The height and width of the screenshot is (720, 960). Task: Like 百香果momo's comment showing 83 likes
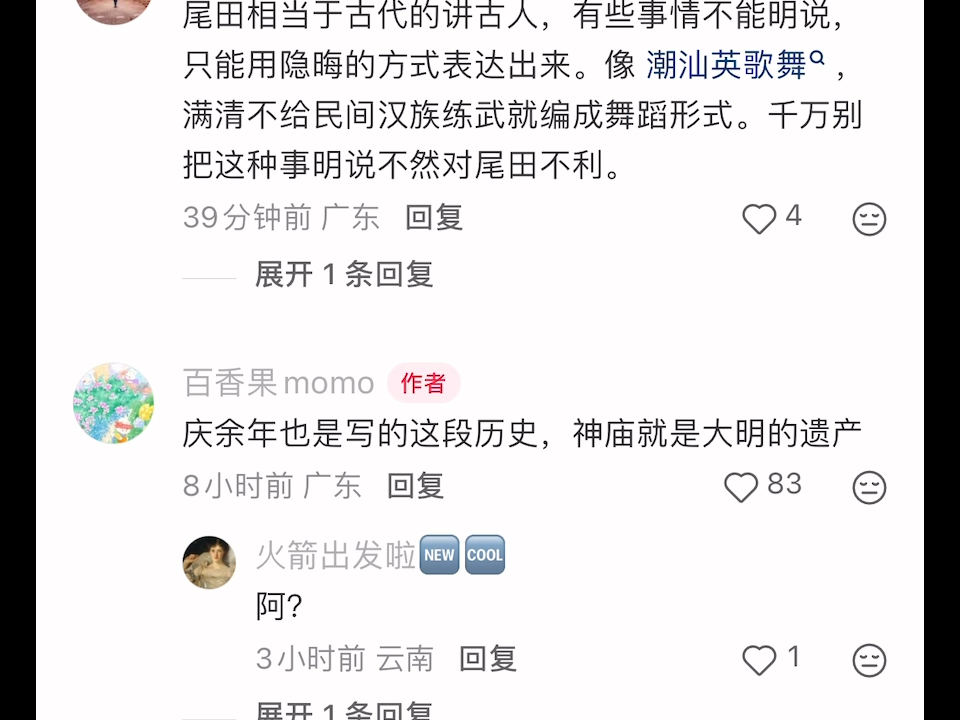click(x=741, y=487)
